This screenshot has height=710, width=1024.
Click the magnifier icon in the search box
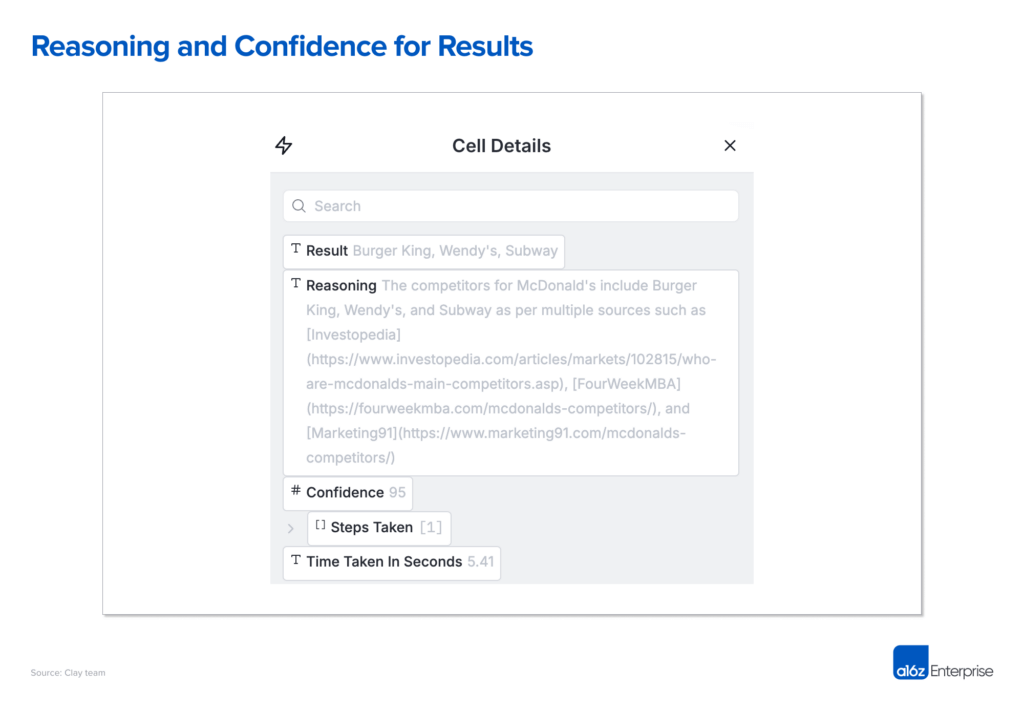click(299, 206)
